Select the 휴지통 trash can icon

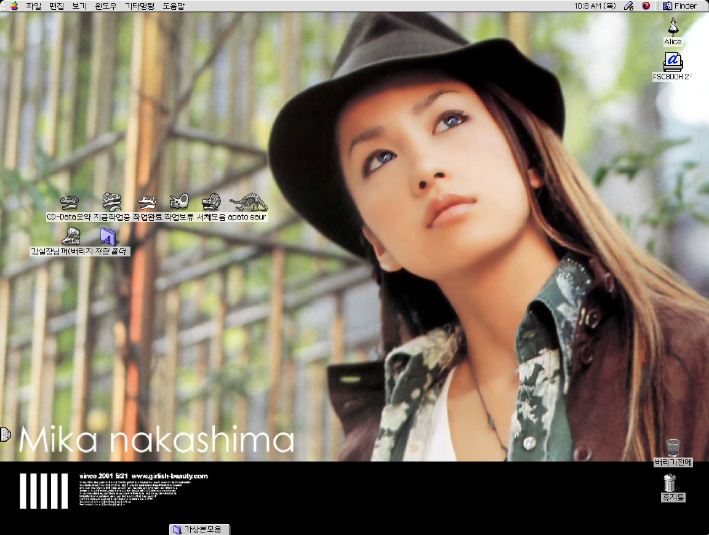[672, 484]
